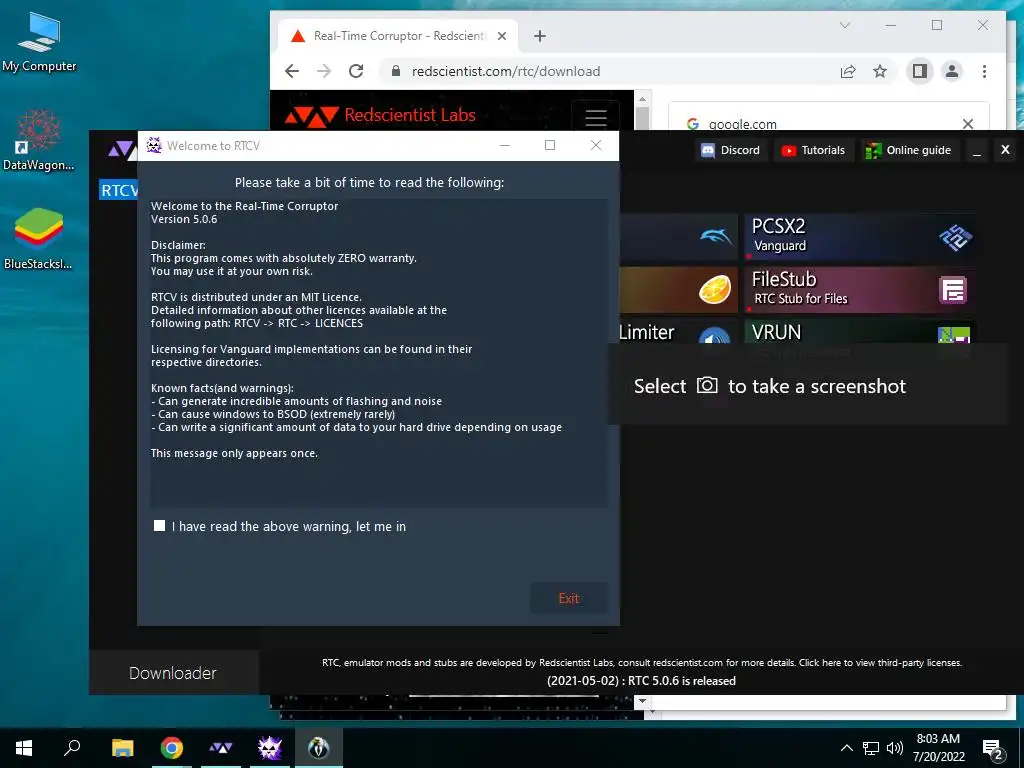Click the Dolphin emulator icon tile
The width and height of the screenshot is (1024, 768).
tap(715, 237)
